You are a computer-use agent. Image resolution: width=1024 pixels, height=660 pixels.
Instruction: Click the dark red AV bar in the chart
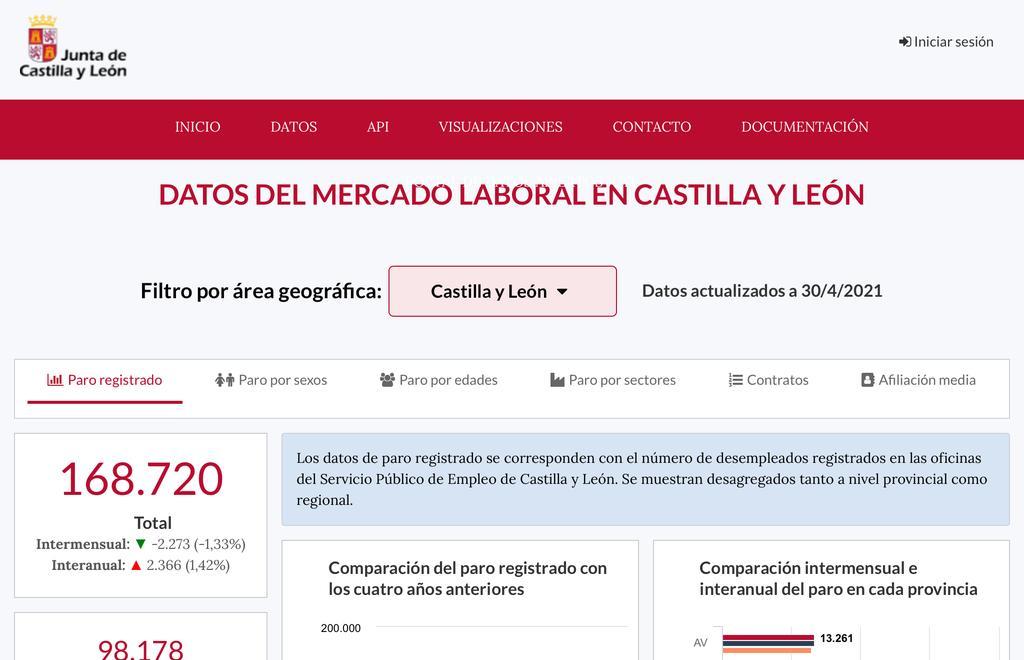coord(768,637)
